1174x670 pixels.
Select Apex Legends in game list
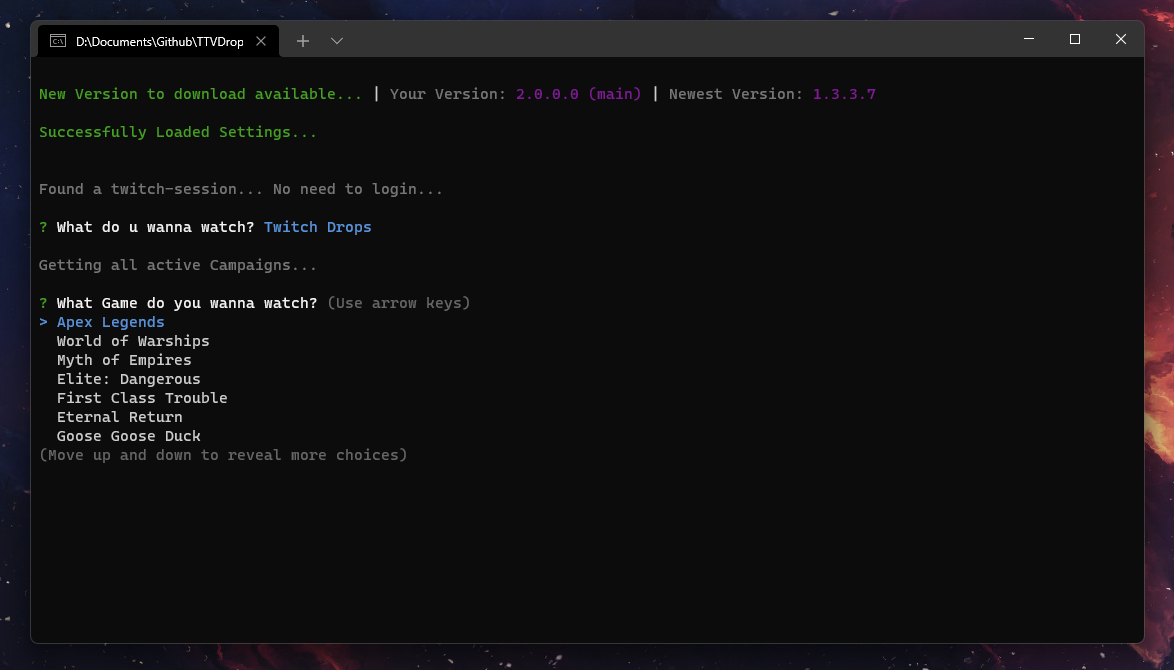pos(110,322)
